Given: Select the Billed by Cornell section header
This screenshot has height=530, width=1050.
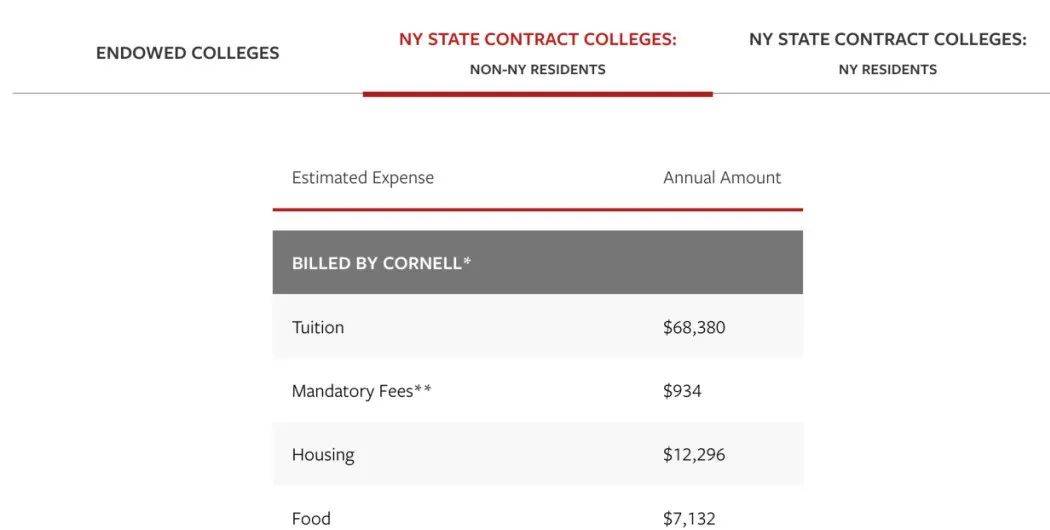Looking at the screenshot, I should pyautogui.click(x=376, y=264).
